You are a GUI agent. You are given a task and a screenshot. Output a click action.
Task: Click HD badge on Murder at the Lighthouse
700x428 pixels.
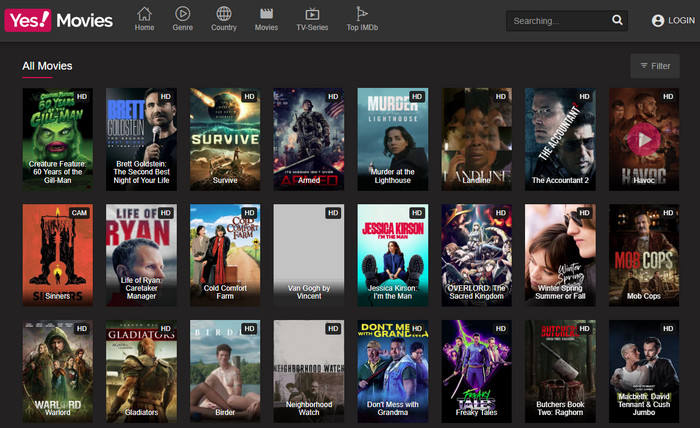(x=417, y=97)
